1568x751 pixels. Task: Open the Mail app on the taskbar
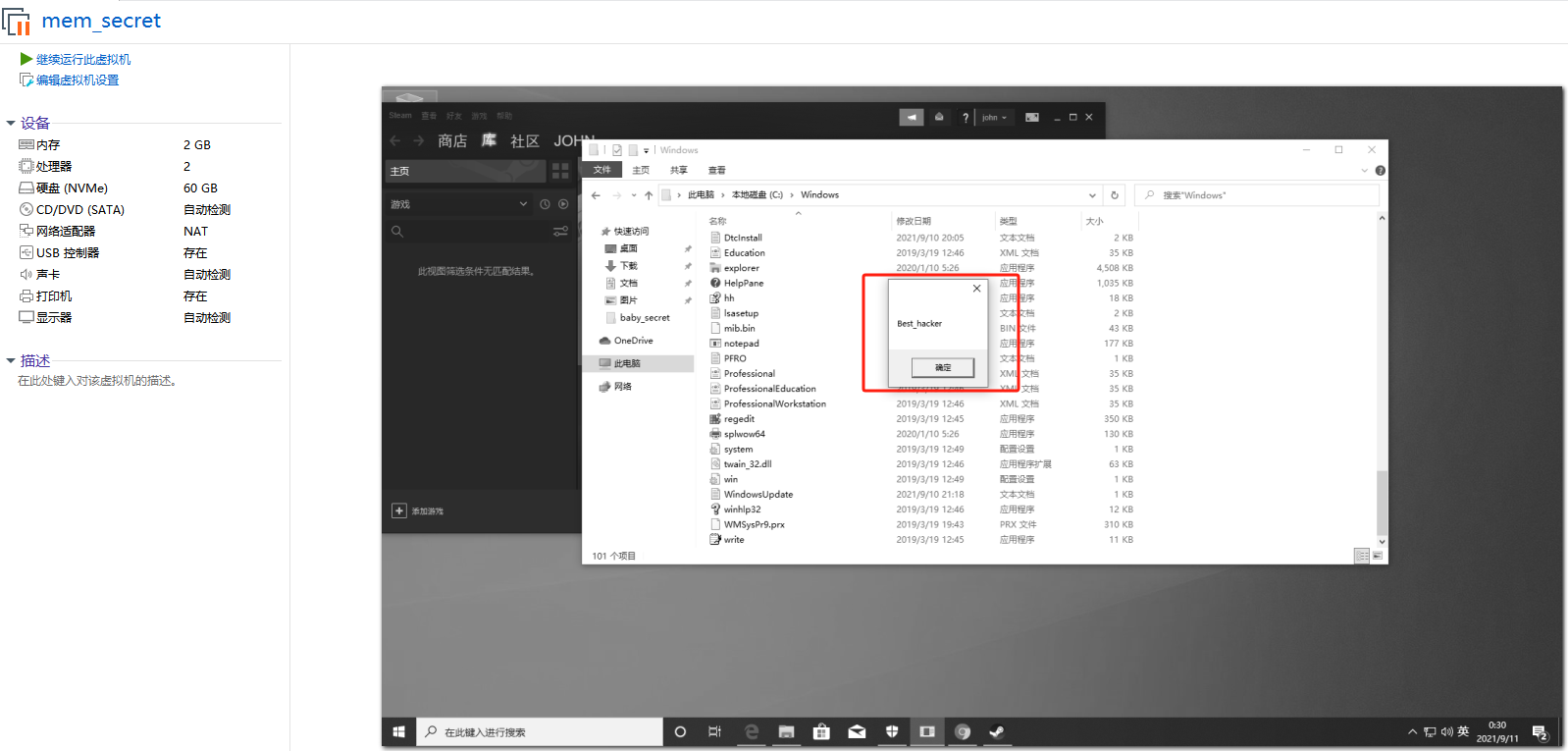point(857,732)
